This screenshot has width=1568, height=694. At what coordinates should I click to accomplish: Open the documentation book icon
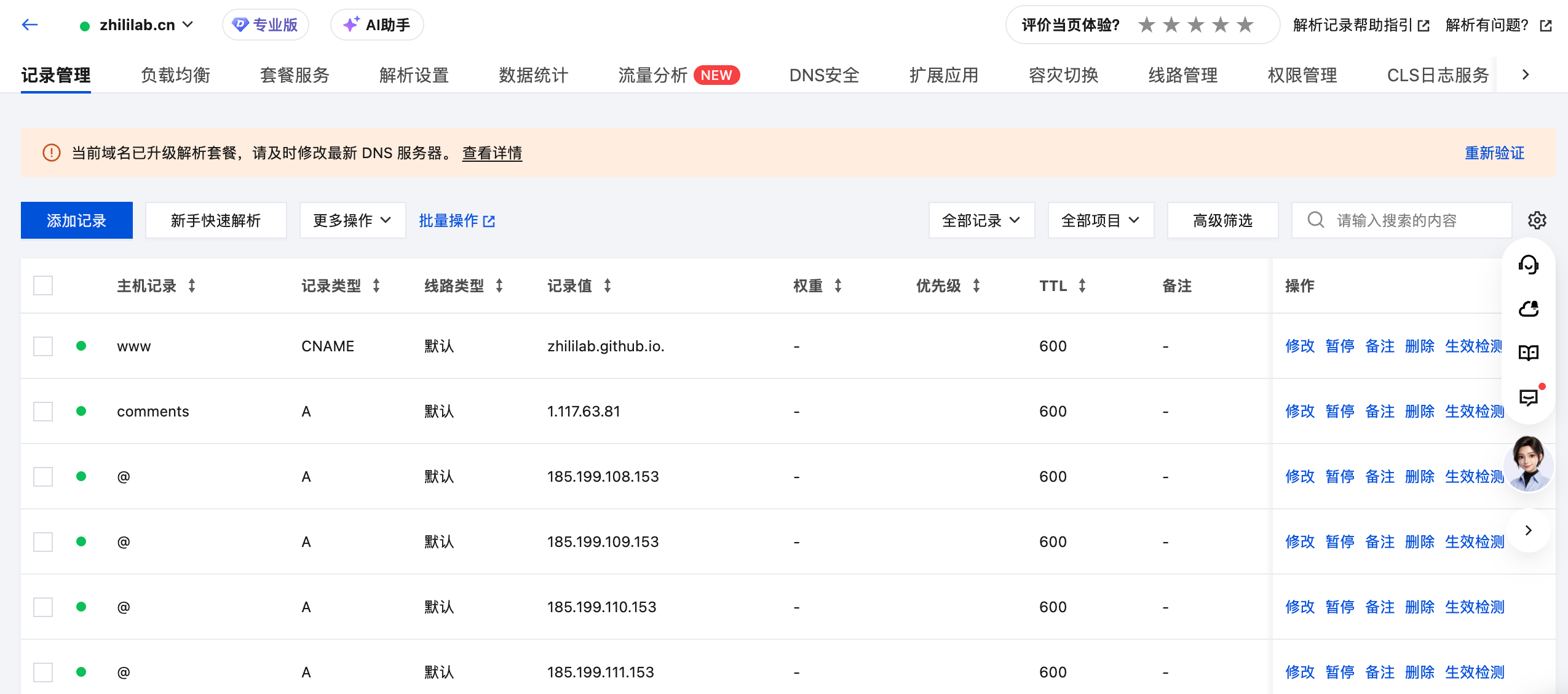[x=1528, y=353]
